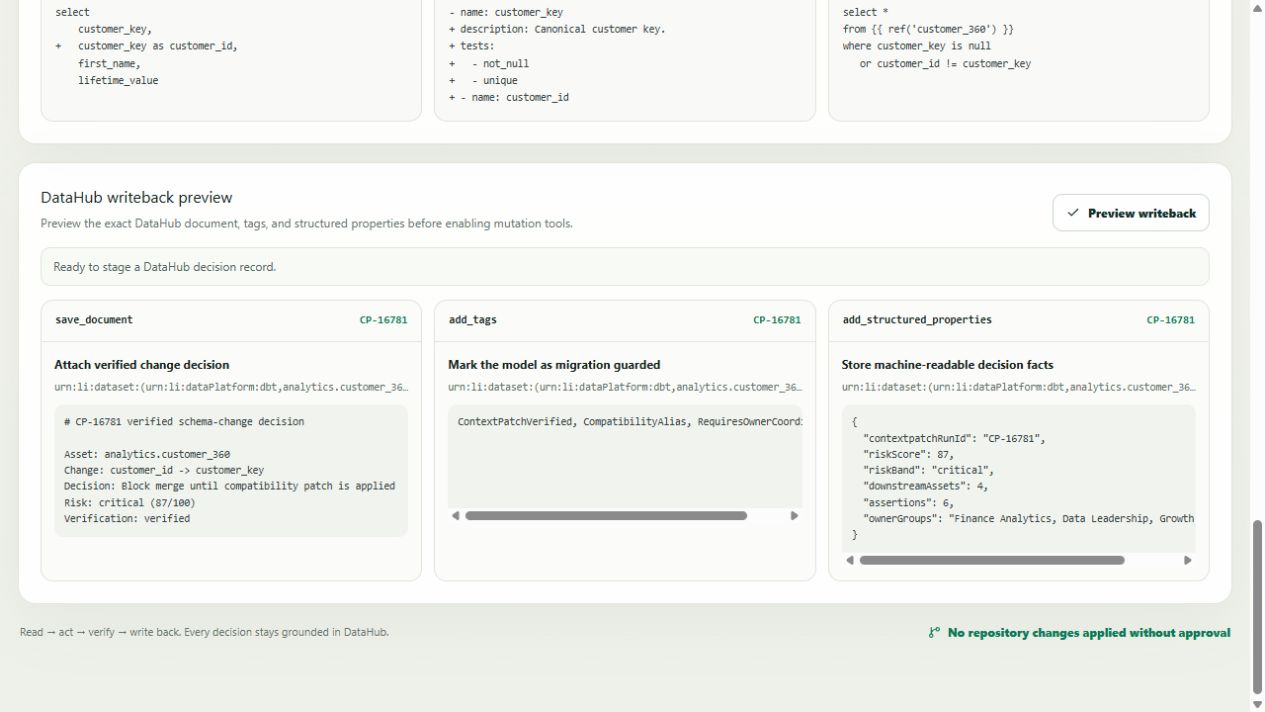Click 'No repository changes applied without approval' notice
This screenshot has height=712, width=1265.
coord(1089,633)
